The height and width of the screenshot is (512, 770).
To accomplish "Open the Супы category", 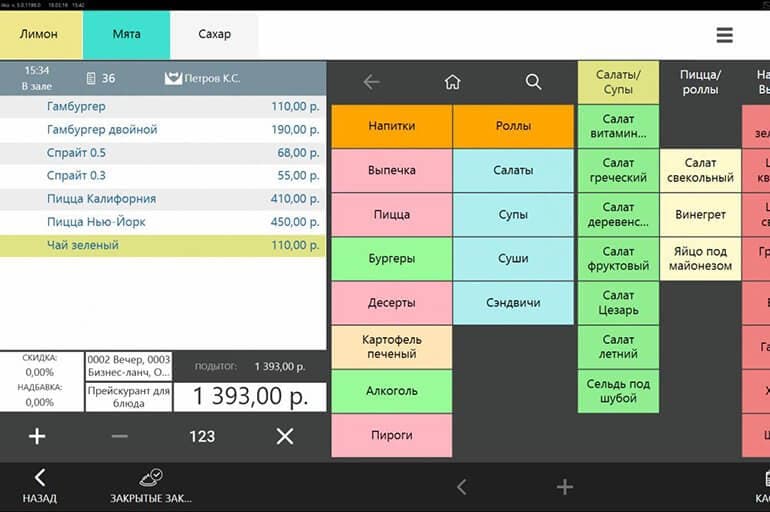I will [513, 215].
